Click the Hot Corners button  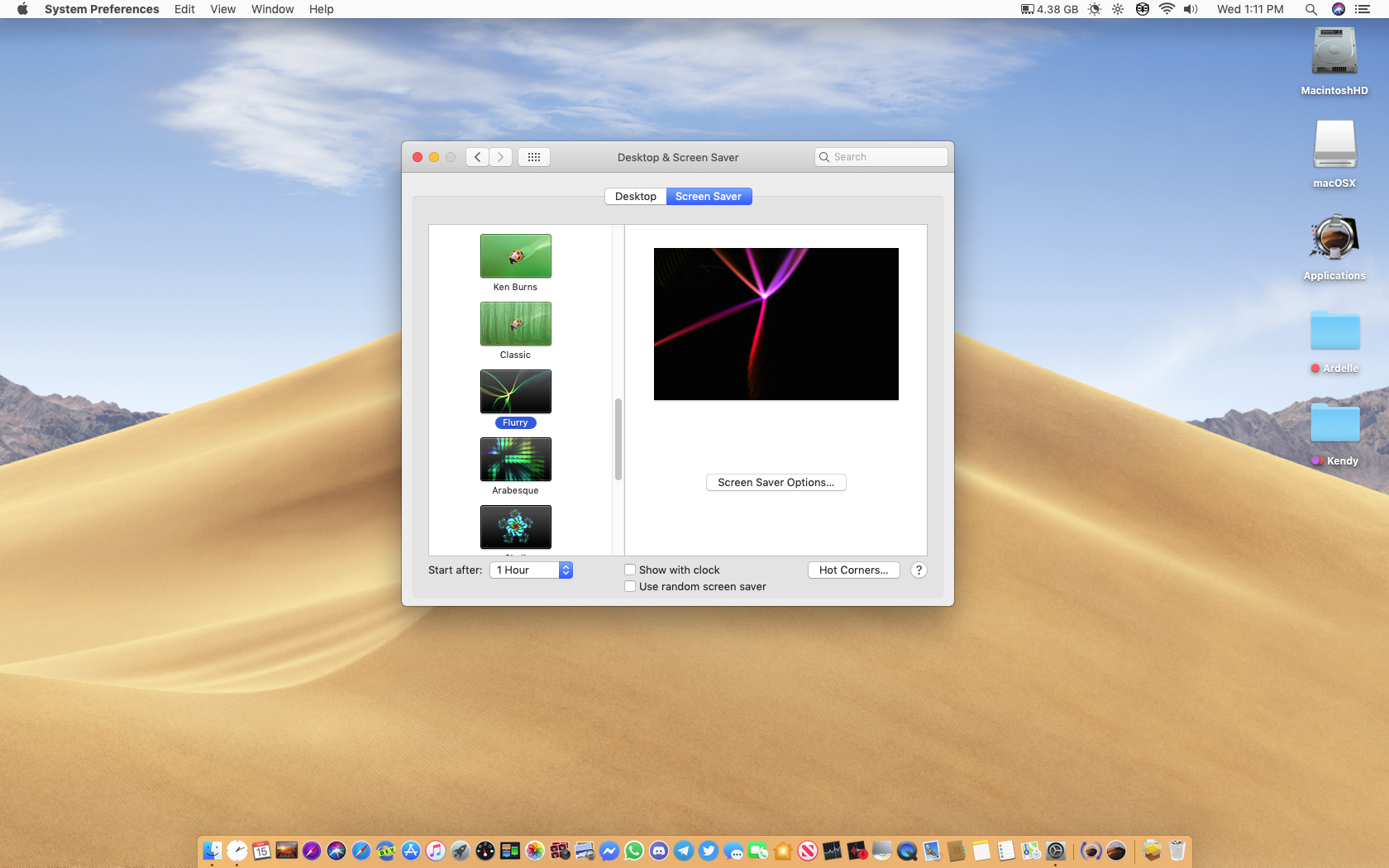coord(854,570)
